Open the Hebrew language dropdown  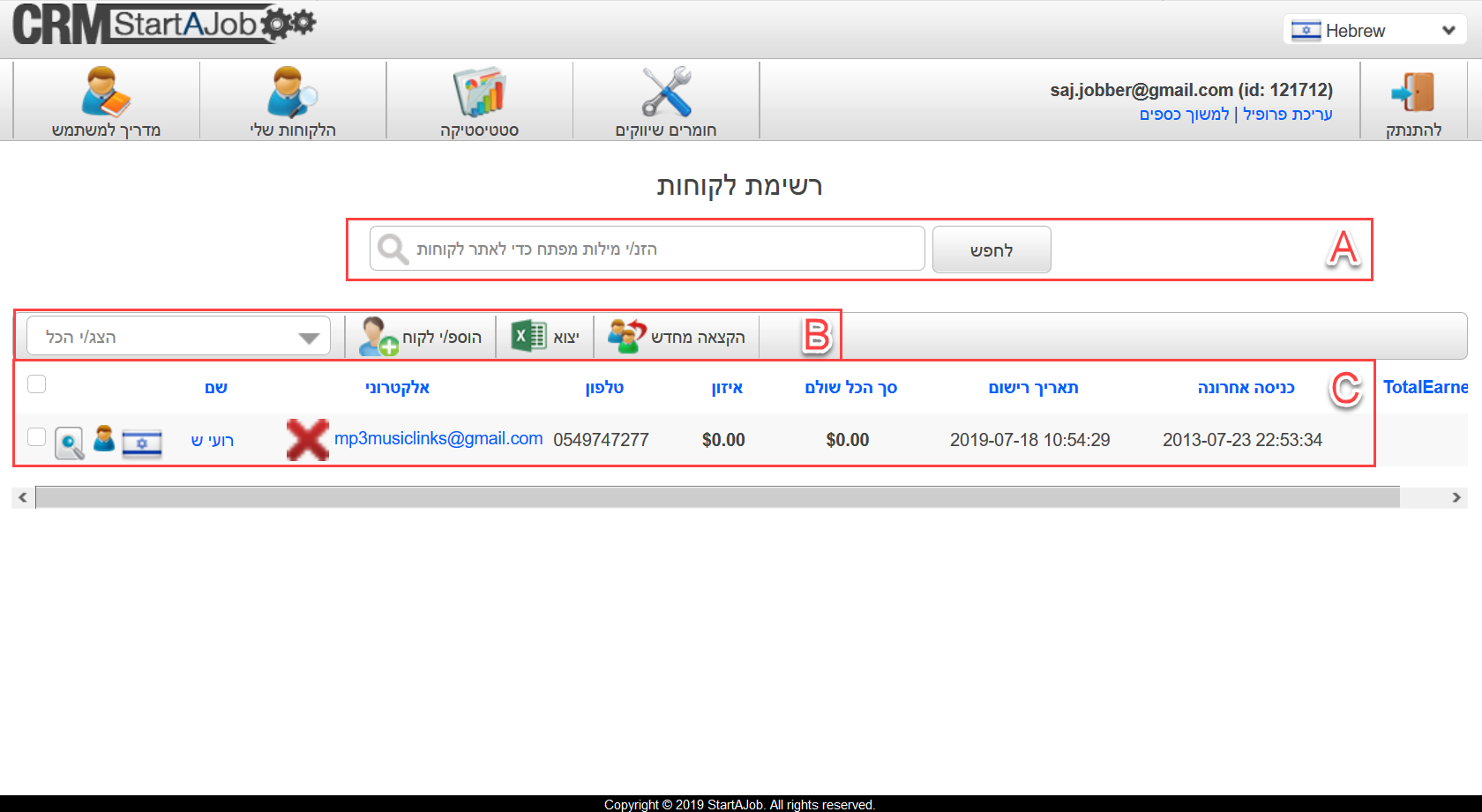click(1373, 30)
